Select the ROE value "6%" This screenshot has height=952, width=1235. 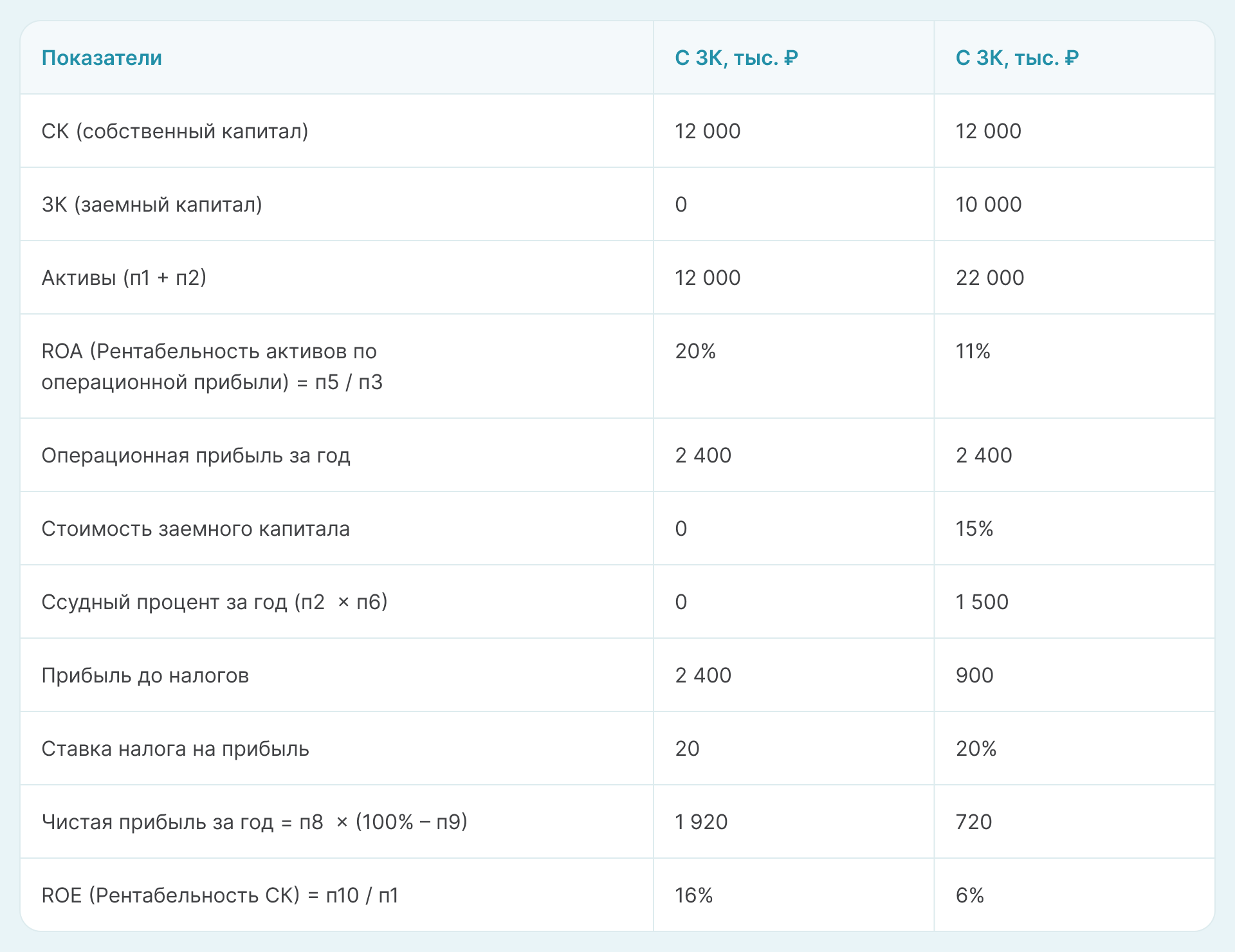(x=970, y=895)
